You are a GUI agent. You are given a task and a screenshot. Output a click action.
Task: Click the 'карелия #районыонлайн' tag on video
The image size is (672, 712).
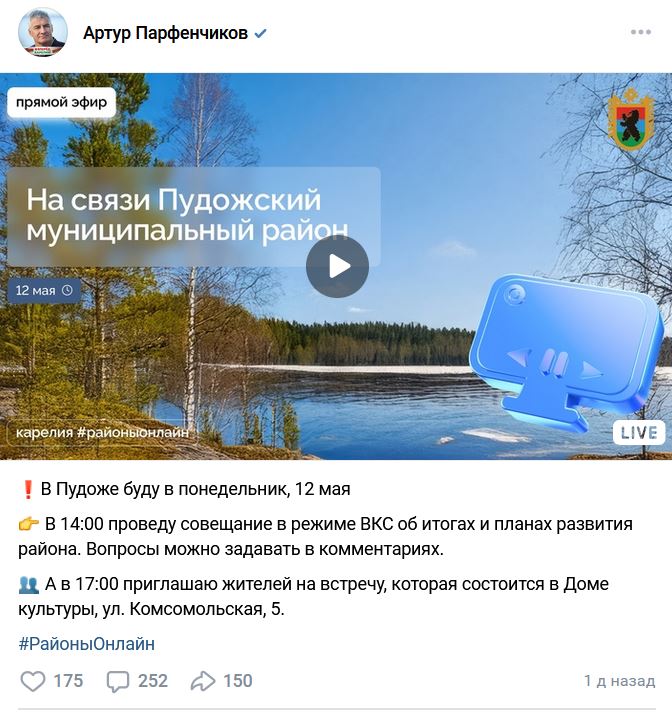[102, 432]
